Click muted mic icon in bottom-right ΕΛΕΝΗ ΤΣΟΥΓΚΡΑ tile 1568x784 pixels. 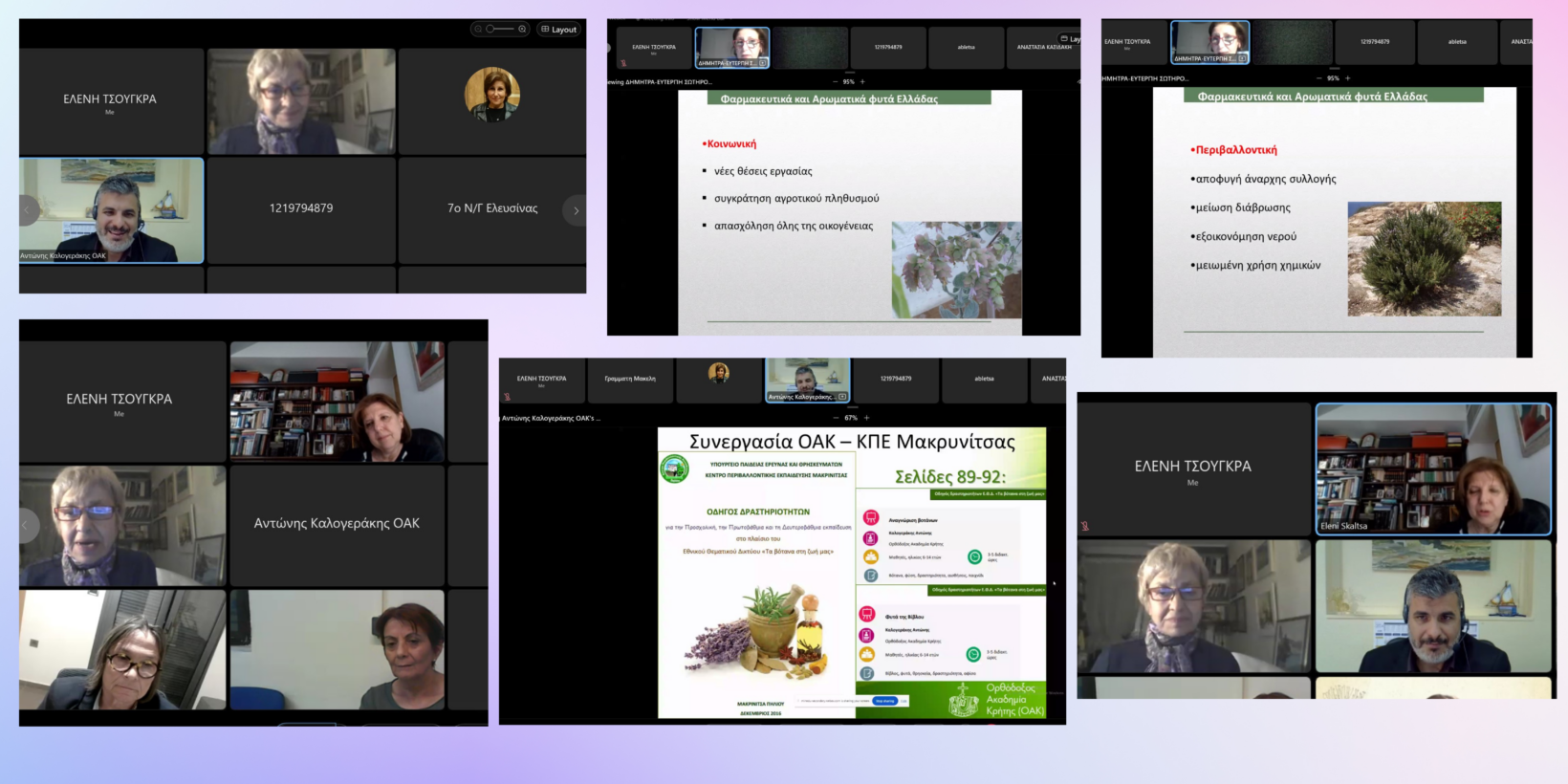pos(1085,526)
